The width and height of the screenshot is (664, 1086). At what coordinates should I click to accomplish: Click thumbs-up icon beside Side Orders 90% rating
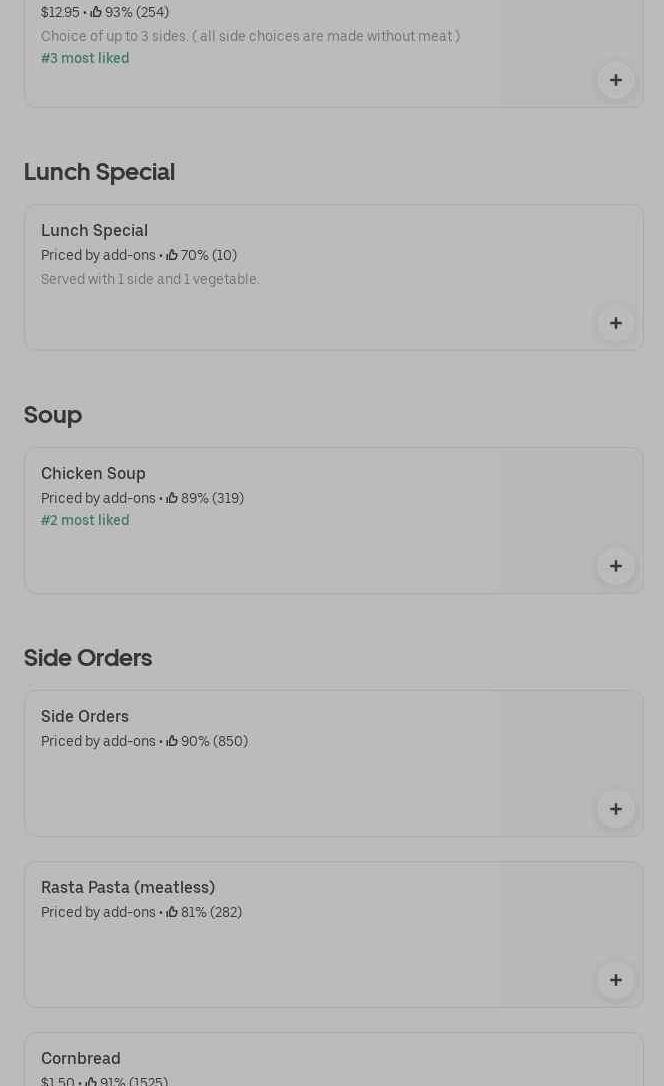[x=172, y=741]
